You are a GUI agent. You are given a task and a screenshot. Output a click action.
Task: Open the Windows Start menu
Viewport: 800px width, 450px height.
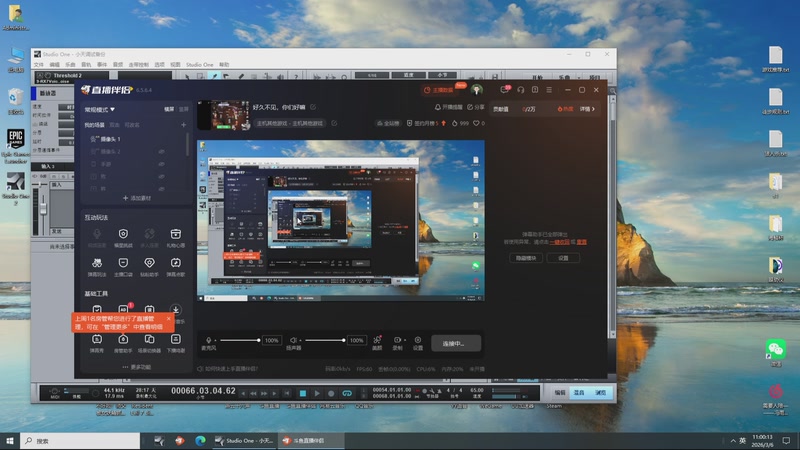[x=10, y=441]
